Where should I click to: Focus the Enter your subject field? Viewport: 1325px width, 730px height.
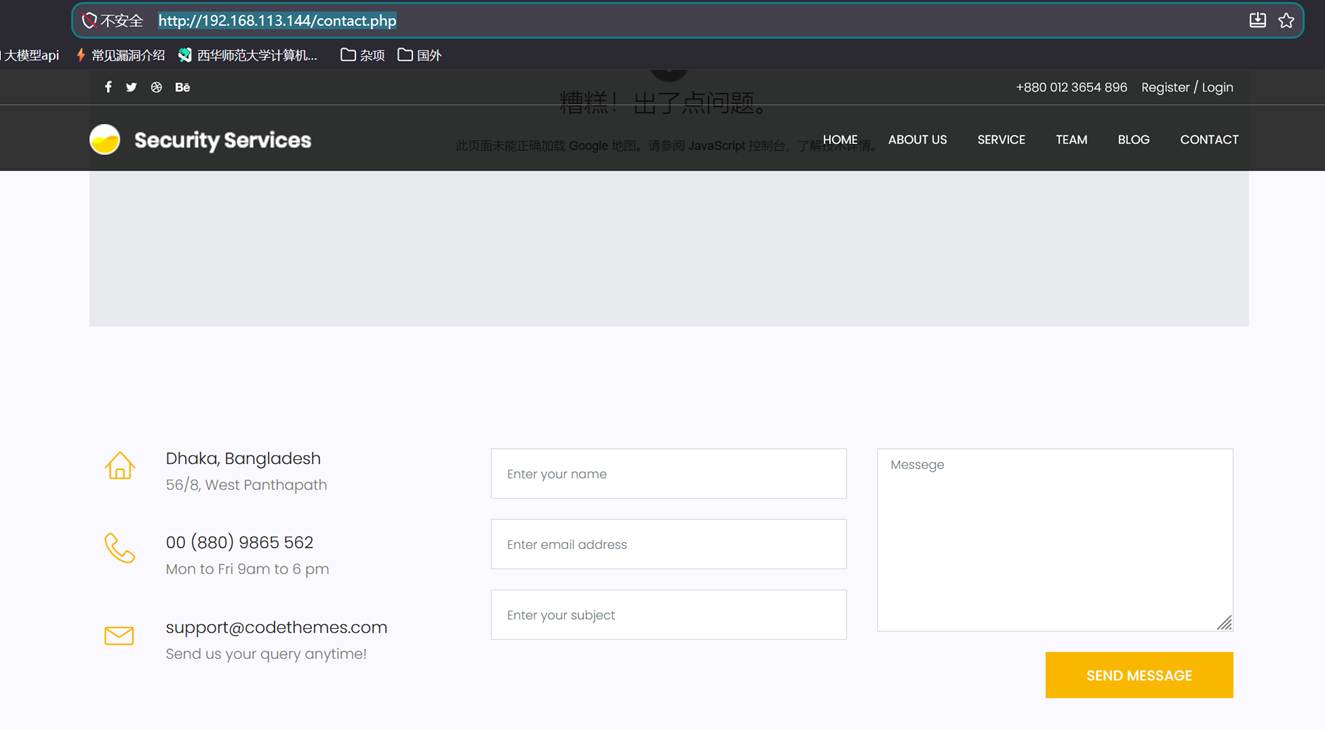click(668, 615)
